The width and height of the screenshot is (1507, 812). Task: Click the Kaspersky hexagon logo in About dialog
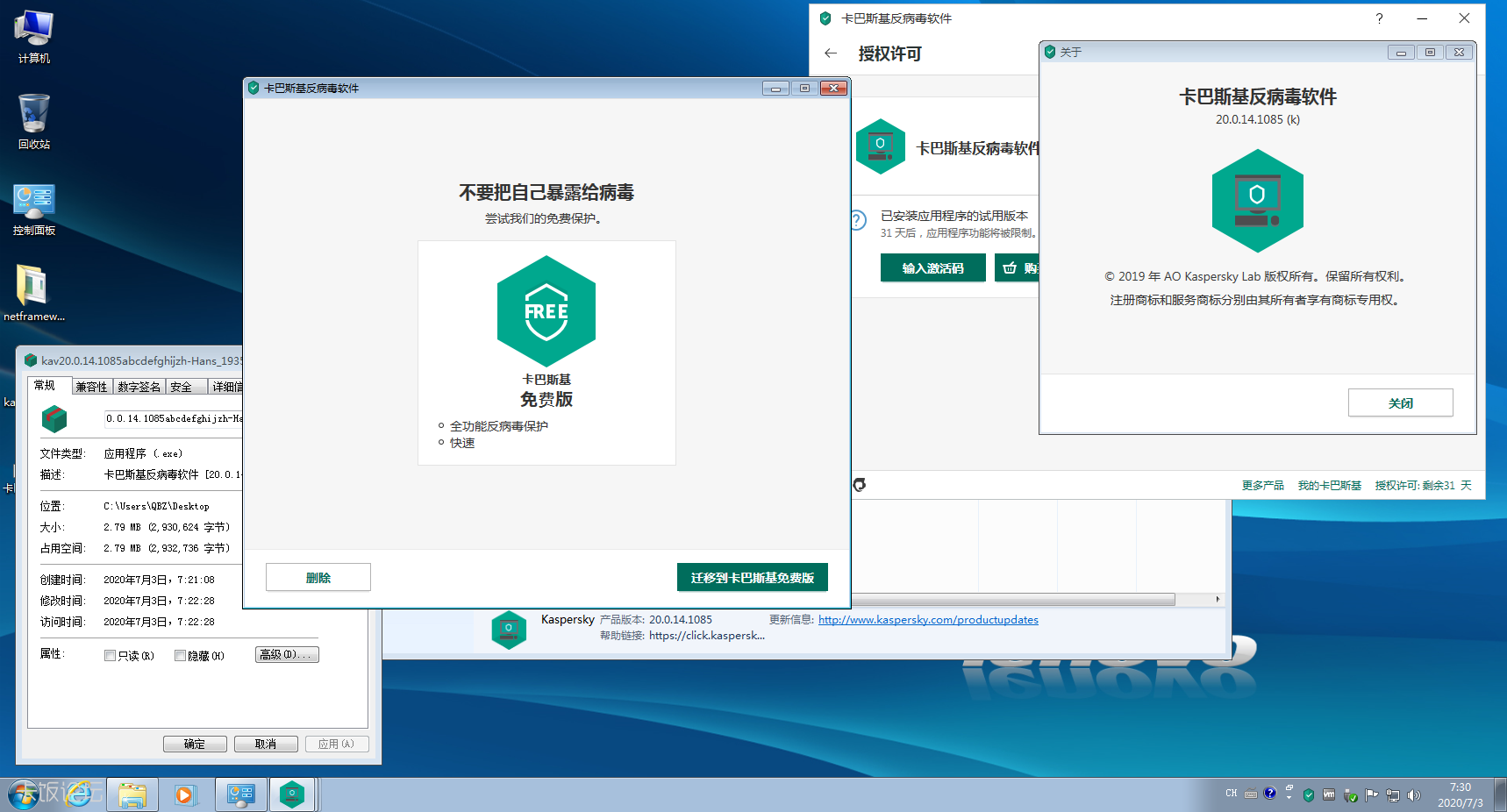point(1257,201)
